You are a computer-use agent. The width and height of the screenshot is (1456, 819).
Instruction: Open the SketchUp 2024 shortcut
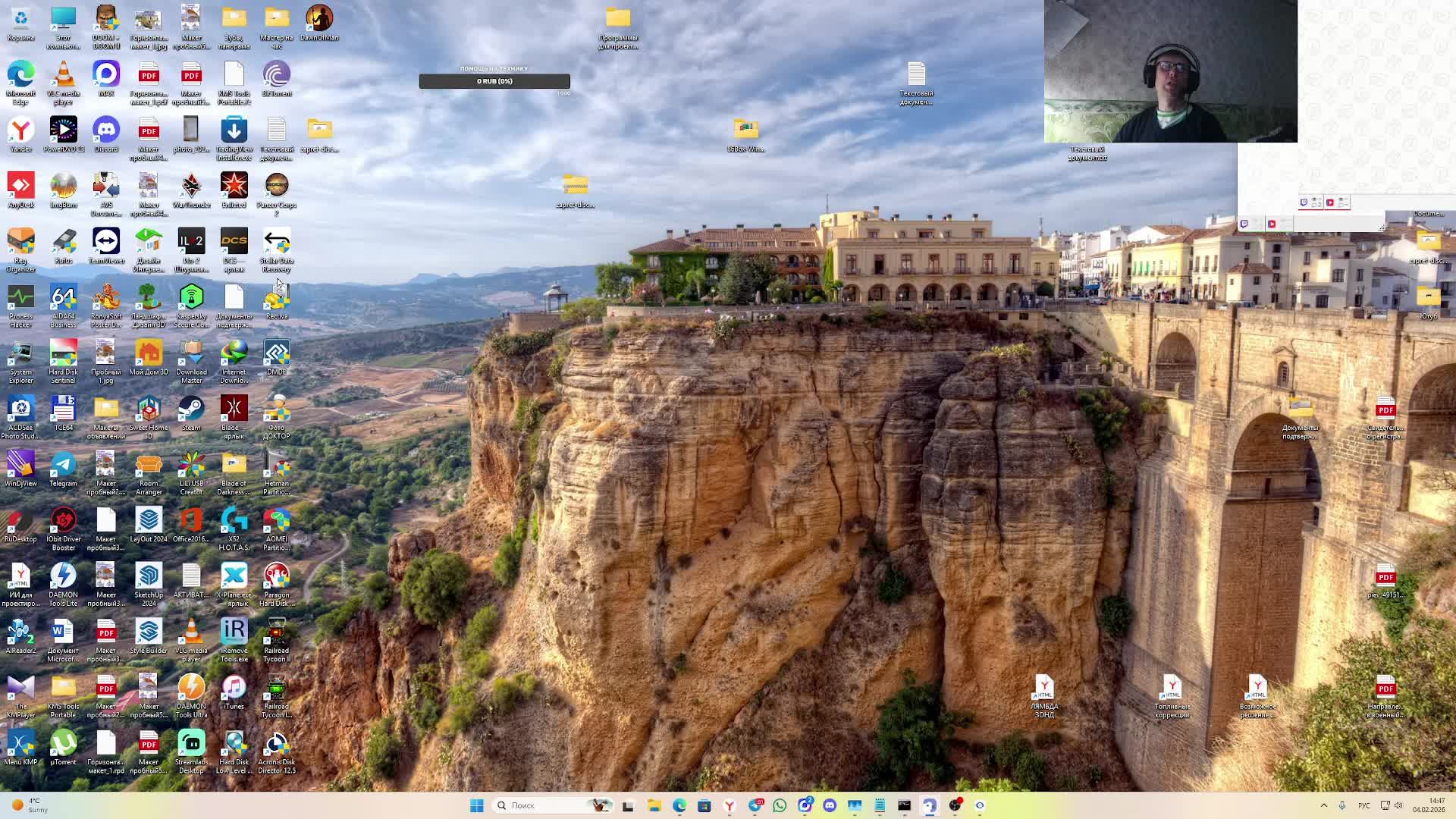149,578
